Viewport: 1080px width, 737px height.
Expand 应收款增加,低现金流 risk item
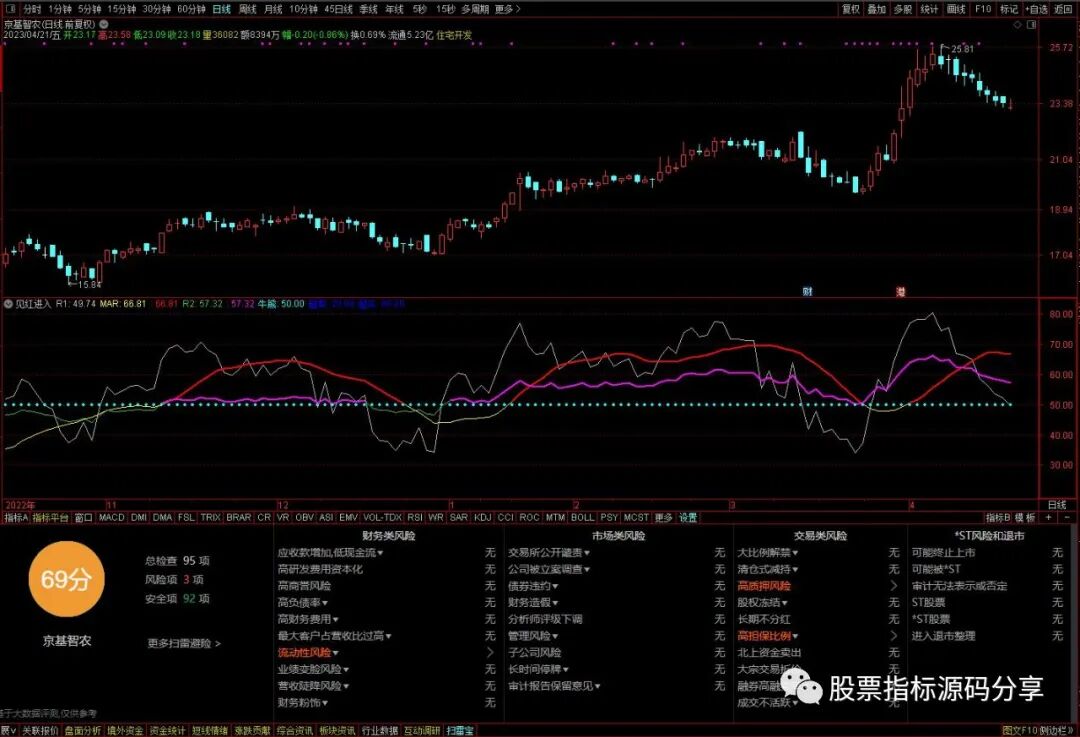[x=331, y=552]
